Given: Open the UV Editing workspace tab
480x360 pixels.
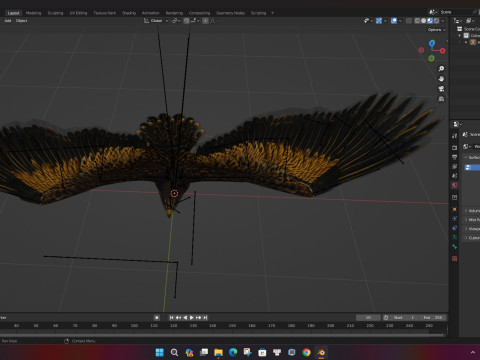Looking at the screenshot, I should click(78, 13).
